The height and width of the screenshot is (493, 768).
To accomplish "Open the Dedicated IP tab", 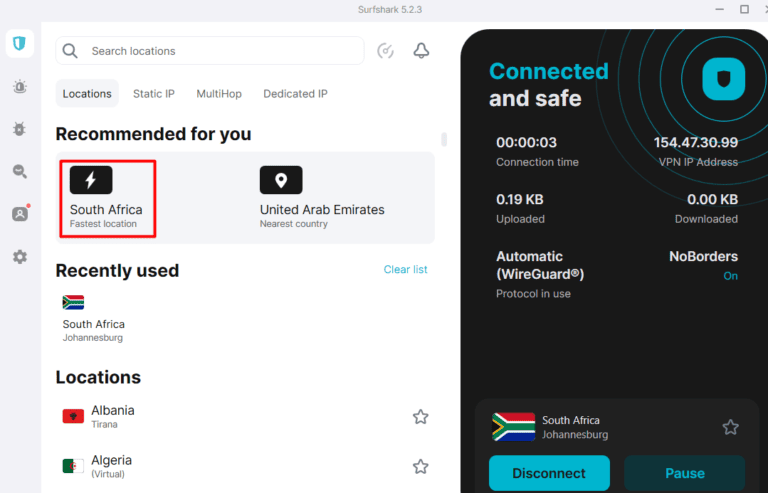I will (x=295, y=94).
